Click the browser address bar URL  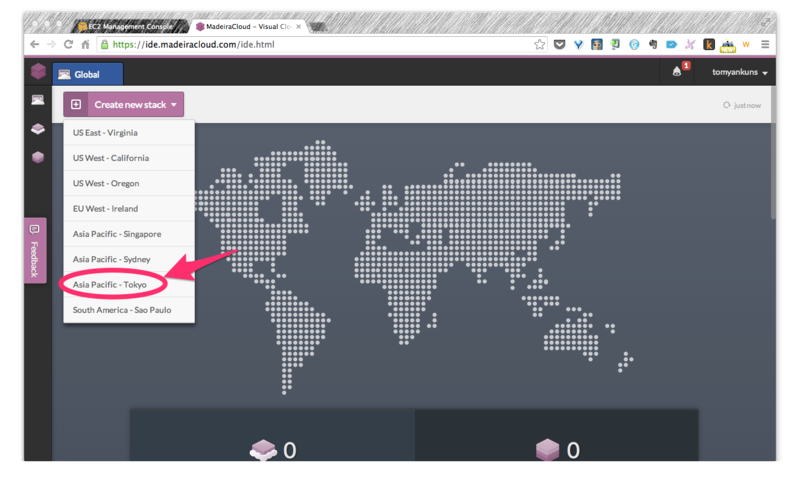click(193, 44)
